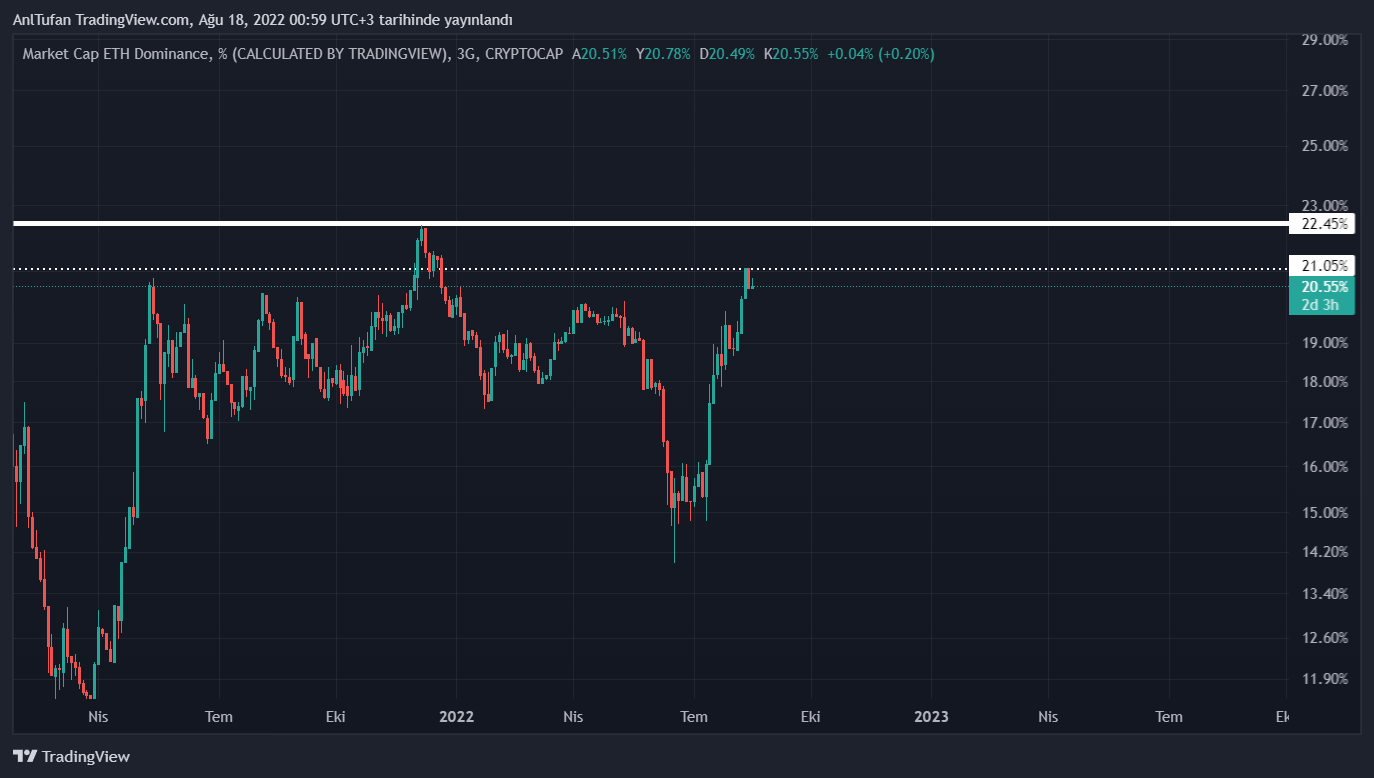Click 11.90% on the price axis
Image resolution: width=1374 pixels, height=778 pixels.
[1324, 679]
